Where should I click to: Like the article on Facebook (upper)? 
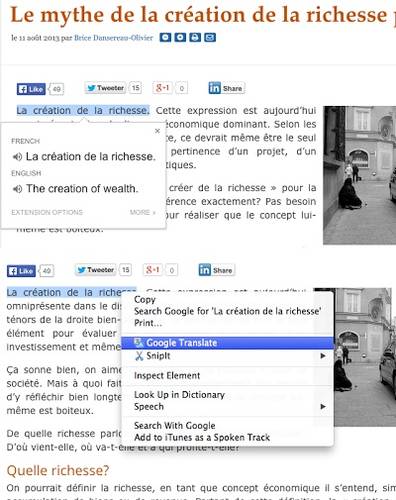(31, 89)
